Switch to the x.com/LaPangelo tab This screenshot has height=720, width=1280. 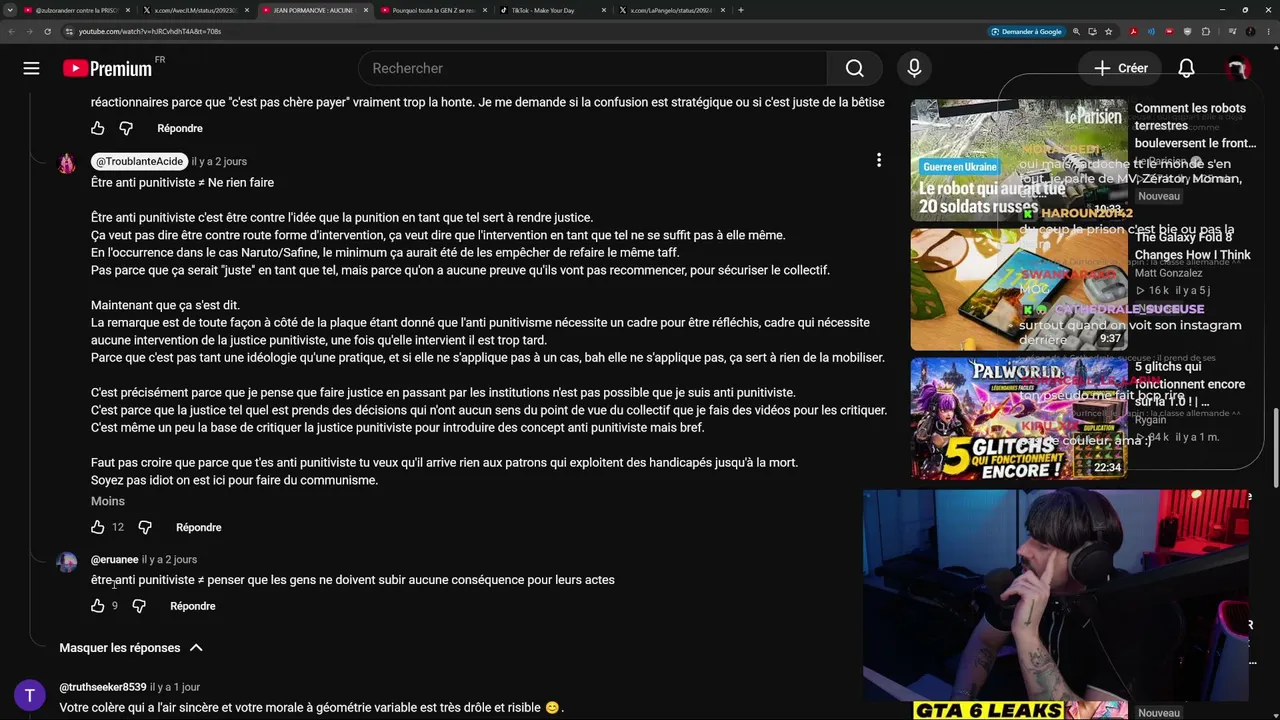coord(672,10)
